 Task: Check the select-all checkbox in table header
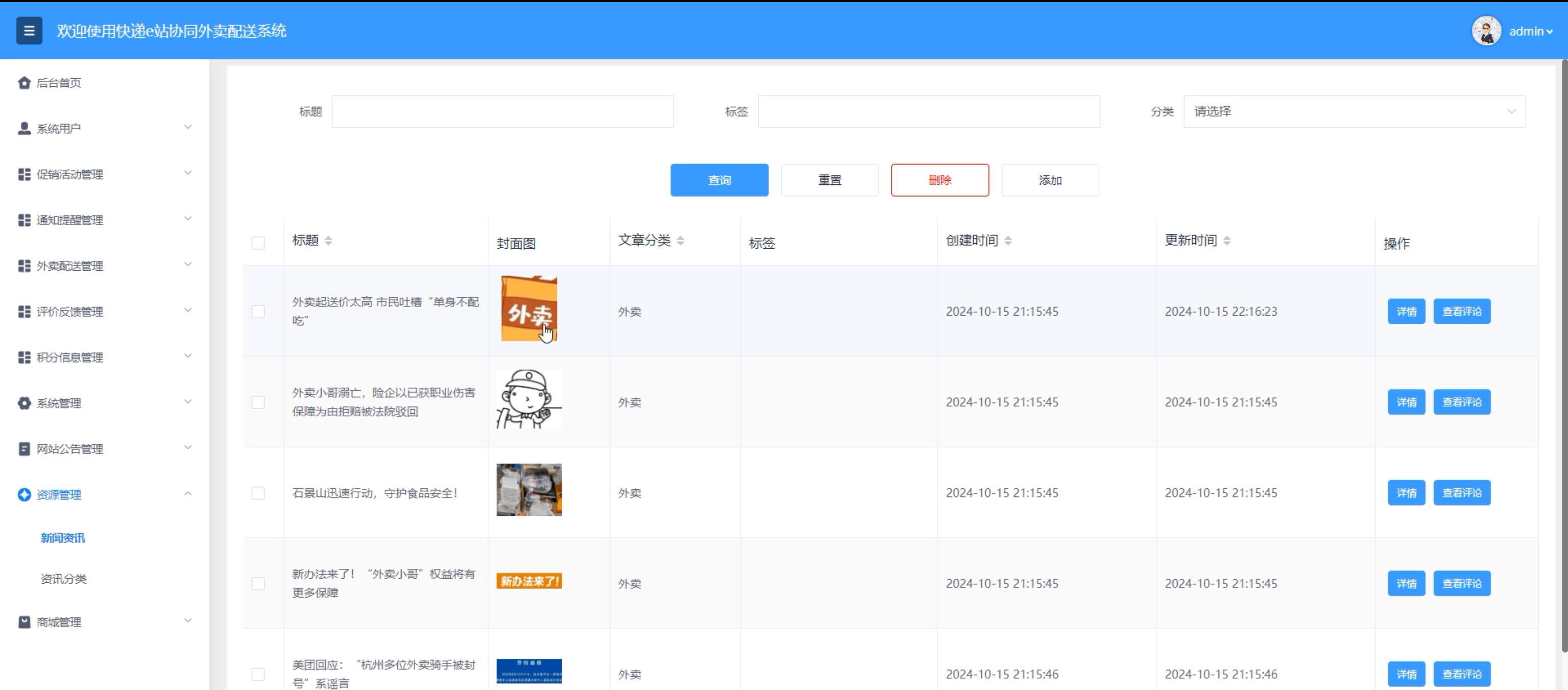click(258, 243)
